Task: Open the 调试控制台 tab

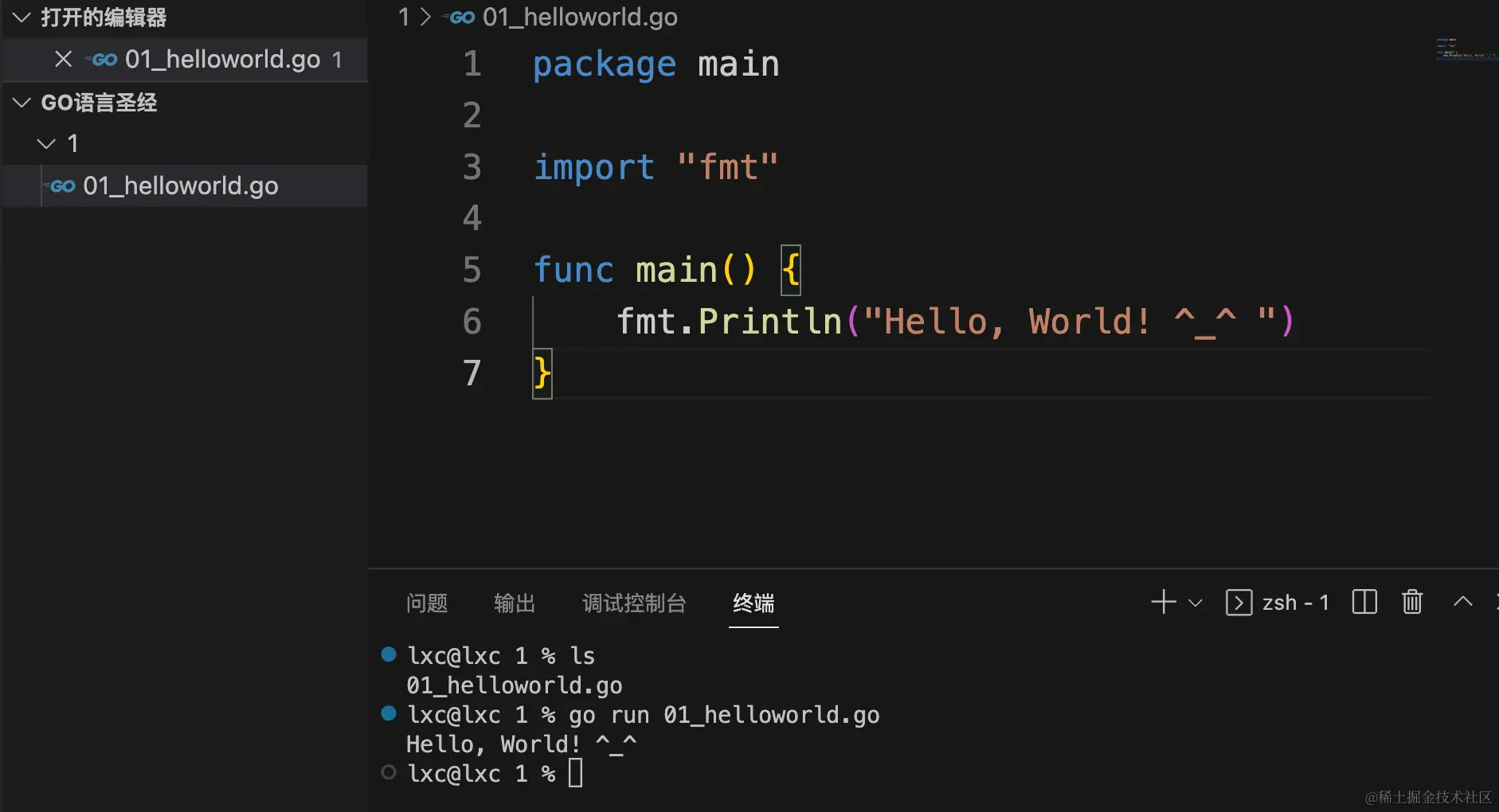Action: click(x=634, y=603)
